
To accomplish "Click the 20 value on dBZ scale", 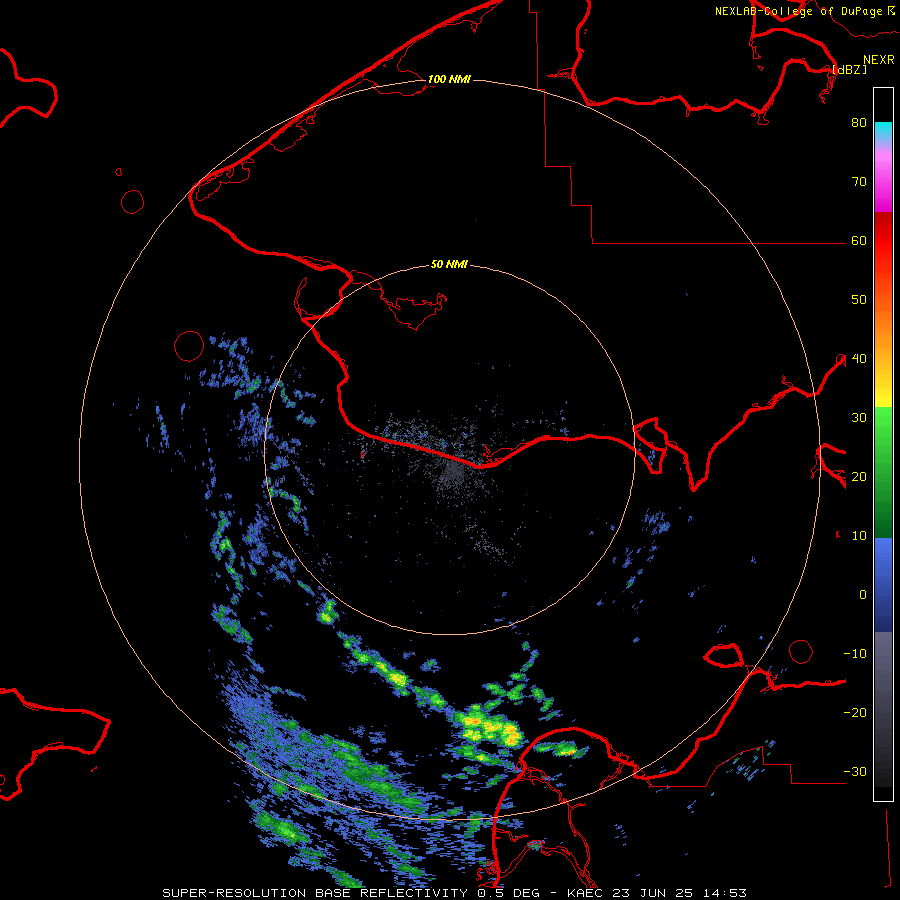I will pyautogui.click(x=859, y=477).
